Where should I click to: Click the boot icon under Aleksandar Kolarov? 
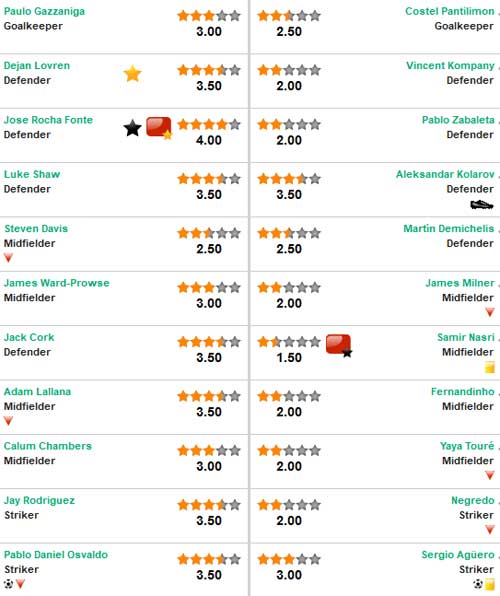click(482, 205)
